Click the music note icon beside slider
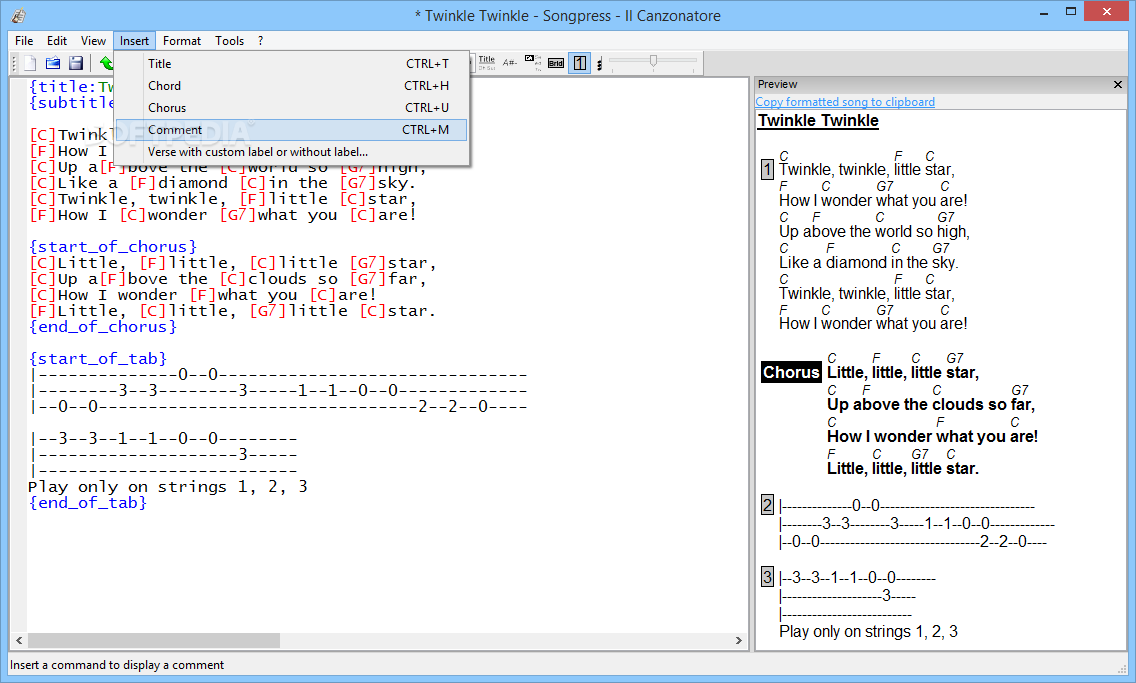Screen dimensions: 1136x683 point(599,64)
